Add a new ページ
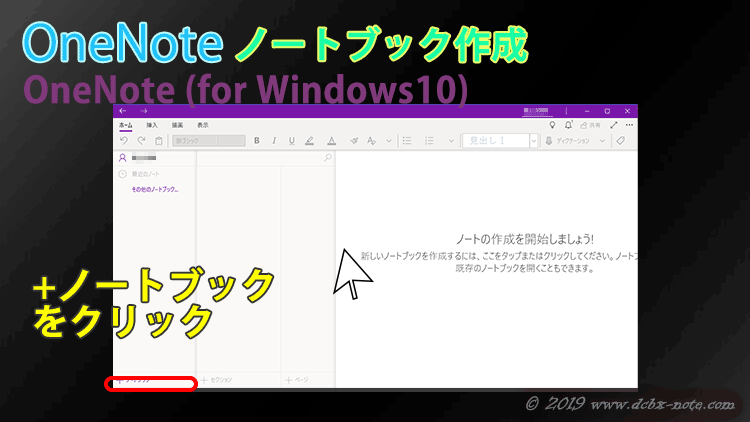 point(297,380)
